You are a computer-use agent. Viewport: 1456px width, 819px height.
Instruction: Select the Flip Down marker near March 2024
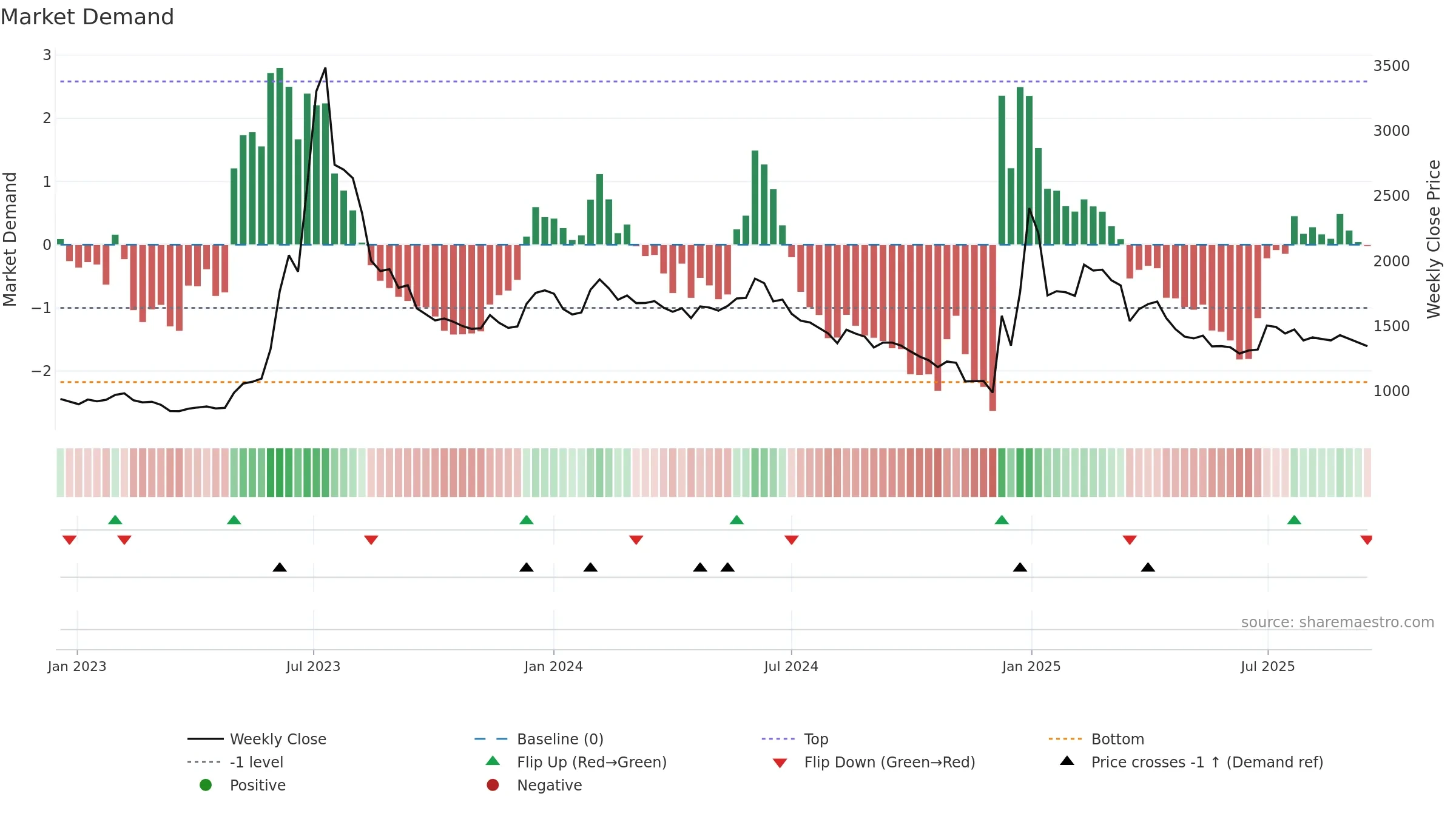pos(636,540)
